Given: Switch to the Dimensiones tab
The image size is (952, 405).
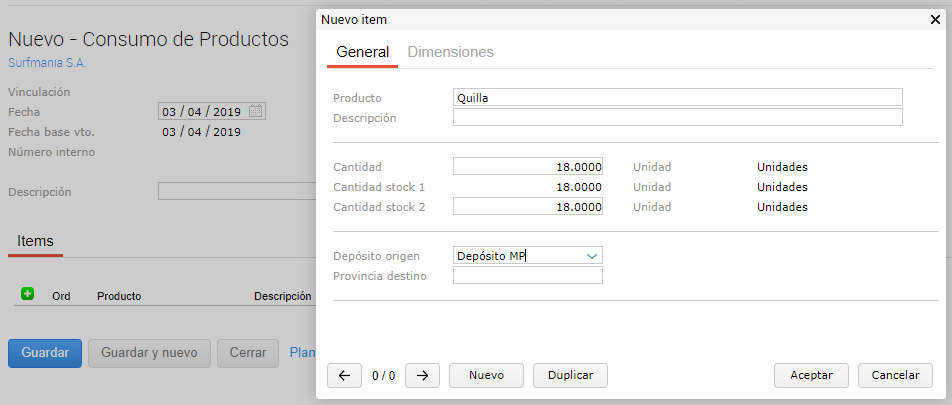Looking at the screenshot, I should 450,52.
